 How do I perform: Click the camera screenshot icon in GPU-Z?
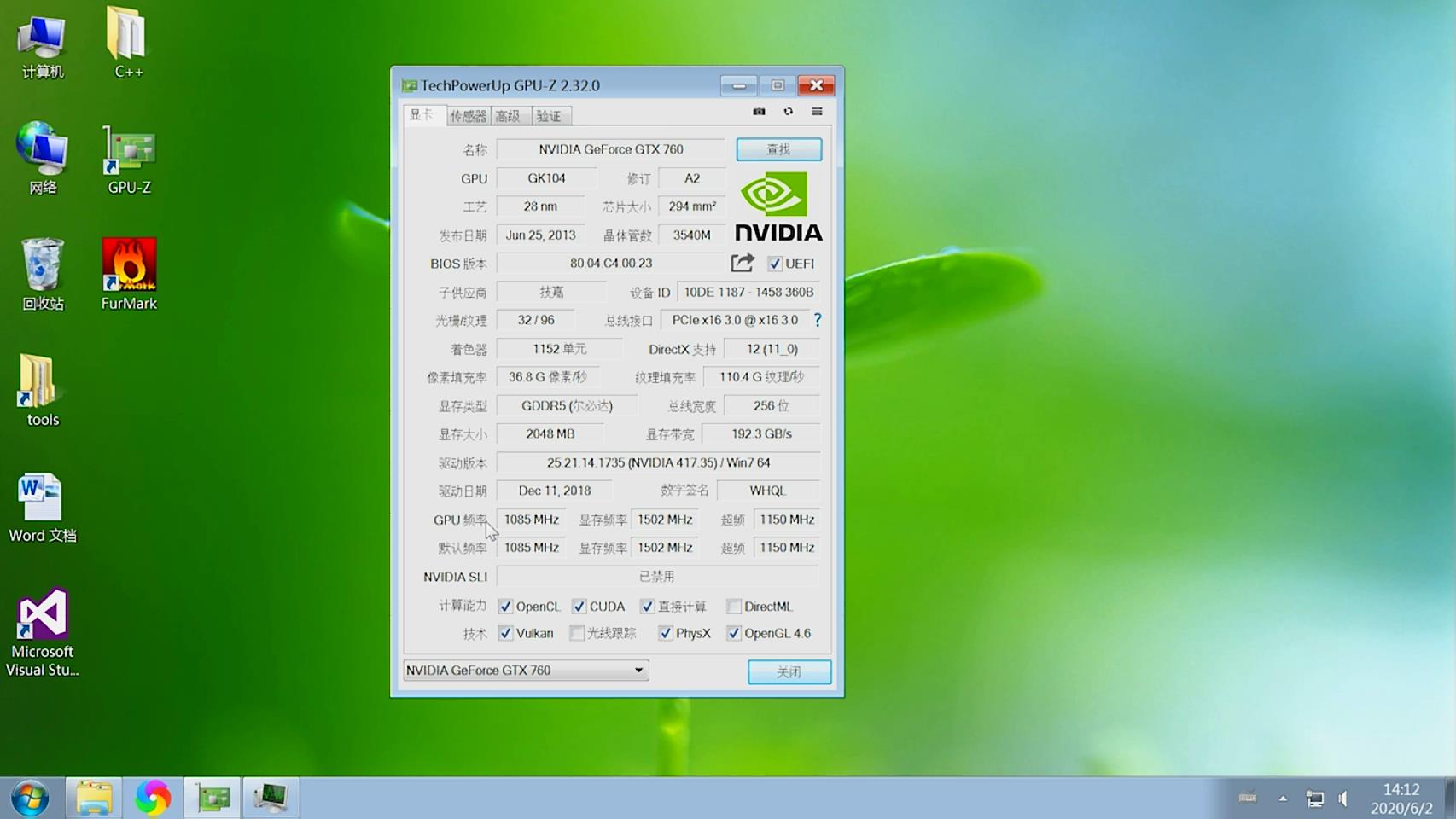759,111
